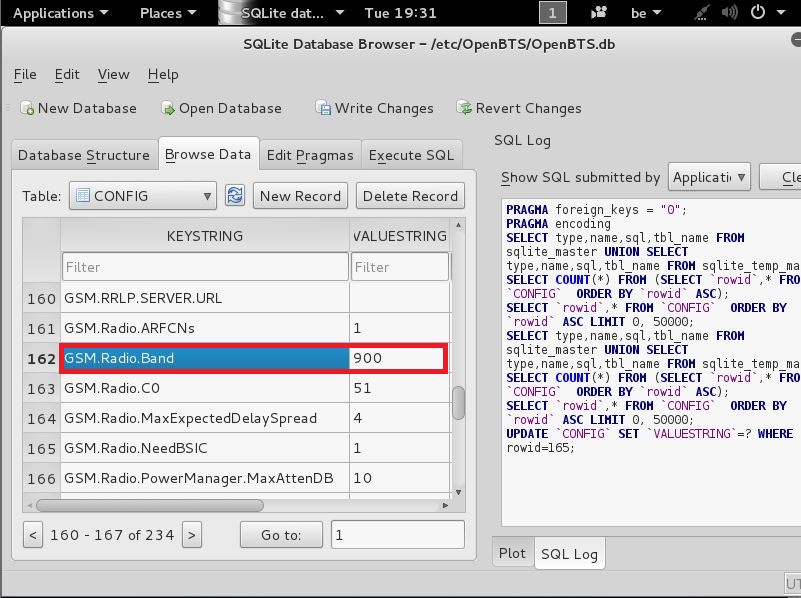Click the 'Go to:' button
Image resolution: width=801 pixels, height=598 pixels.
click(281, 535)
